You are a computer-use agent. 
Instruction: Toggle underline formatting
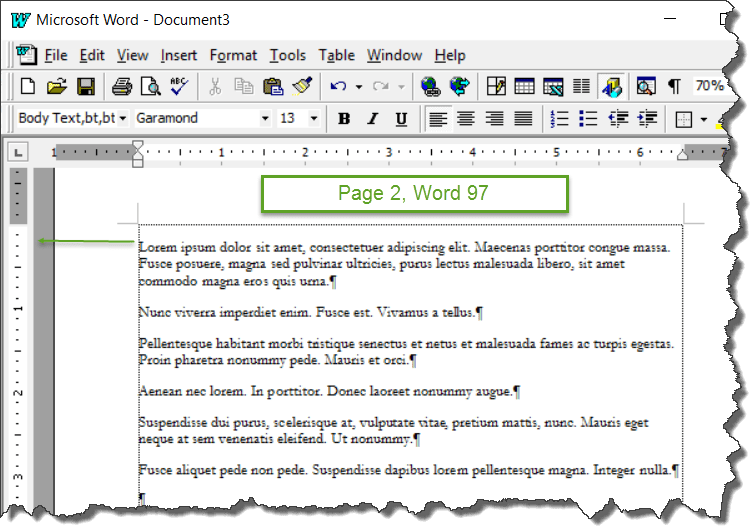click(x=401, y=119)
